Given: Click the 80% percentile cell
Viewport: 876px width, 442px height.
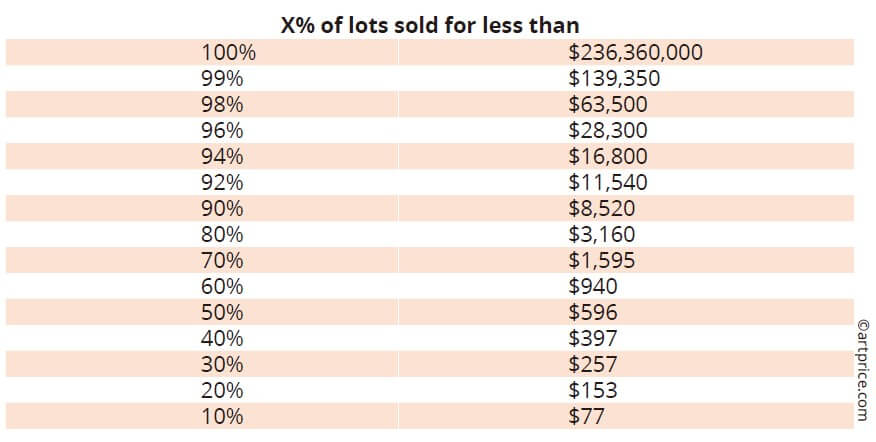Looking at the screenshot, I should pos(223,234).
